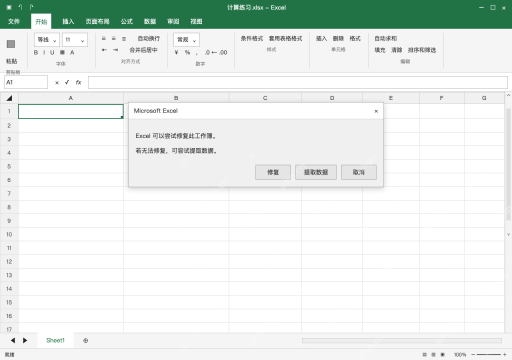
Task: Open 排序和筛选 sort and filter
Action: click(422, 50)
